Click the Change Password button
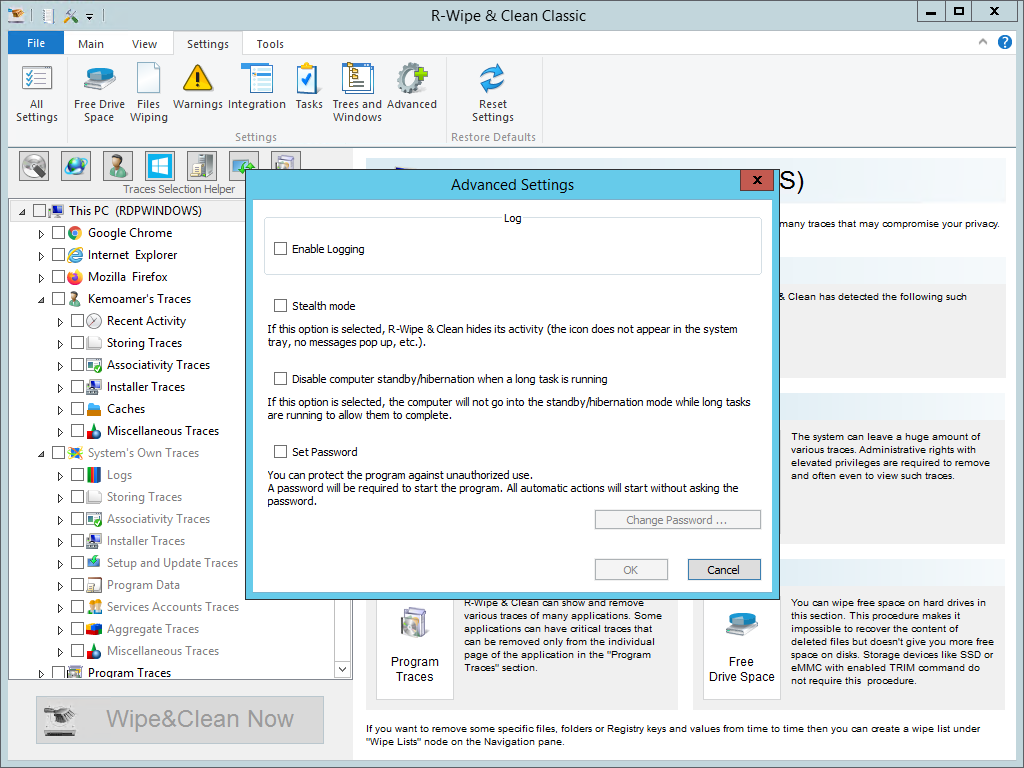Viewport: 1024px width, 768px height. point(677,520)
